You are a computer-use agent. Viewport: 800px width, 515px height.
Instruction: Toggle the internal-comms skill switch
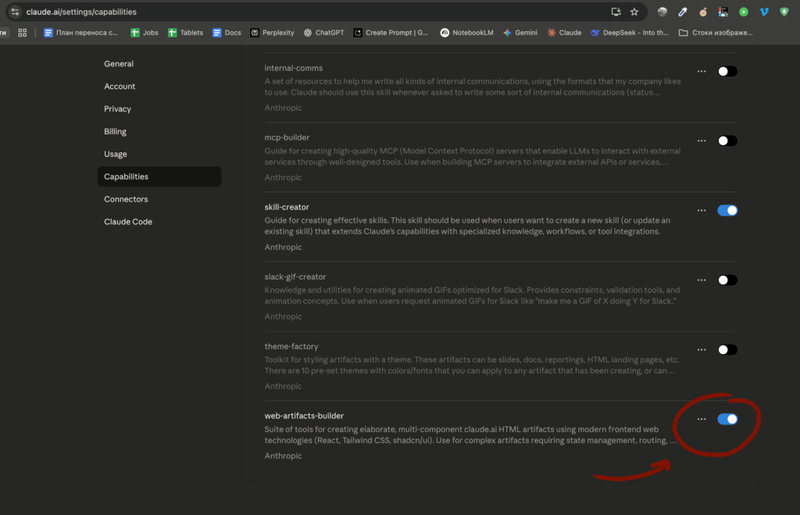[x=727, y=71]
